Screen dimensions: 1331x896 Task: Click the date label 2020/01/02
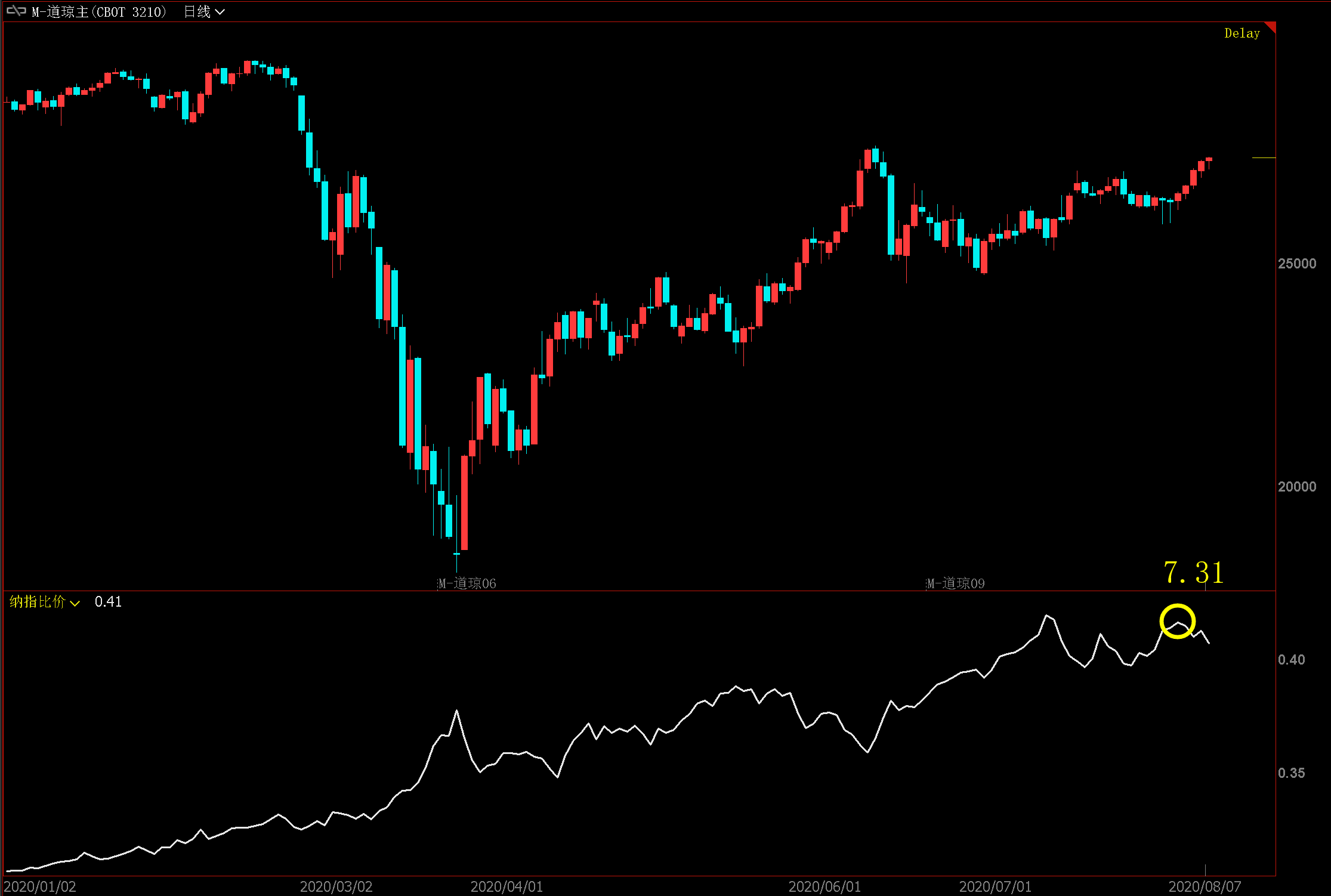tap(40, 886)
